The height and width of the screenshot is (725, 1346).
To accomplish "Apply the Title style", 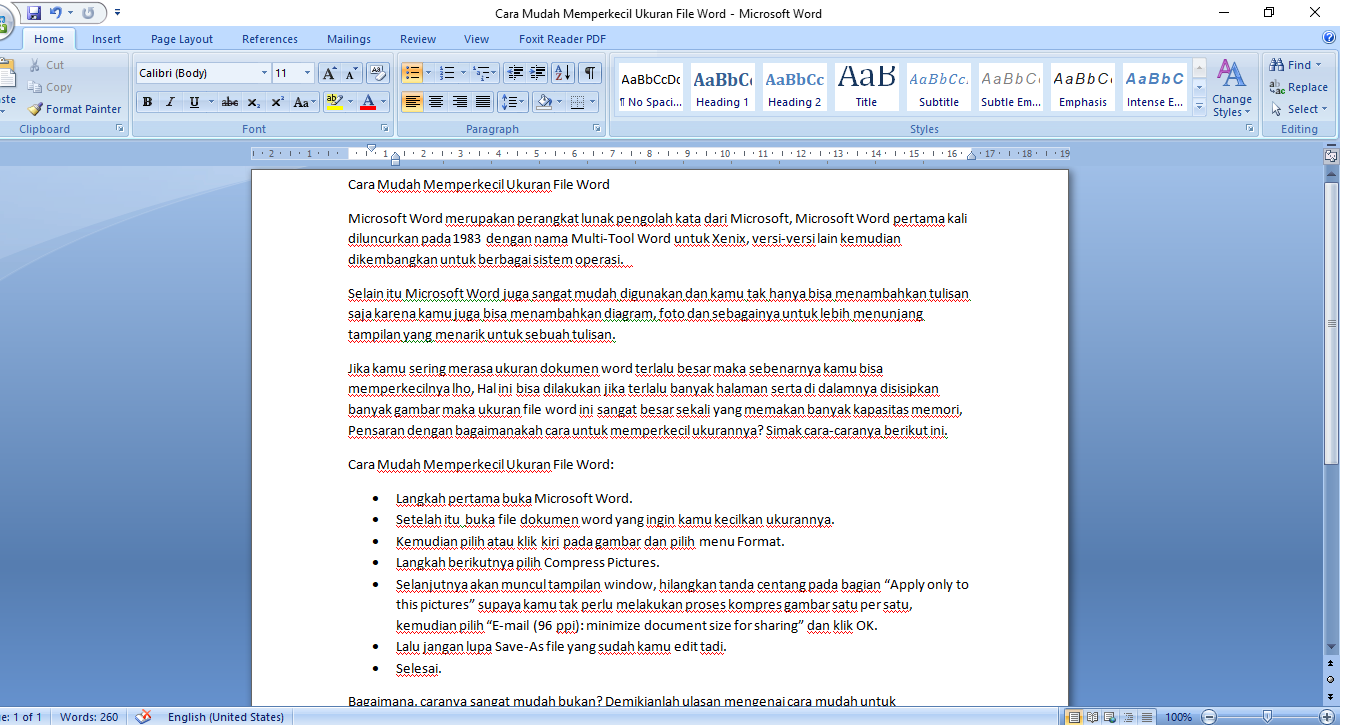I will point(866,88).
